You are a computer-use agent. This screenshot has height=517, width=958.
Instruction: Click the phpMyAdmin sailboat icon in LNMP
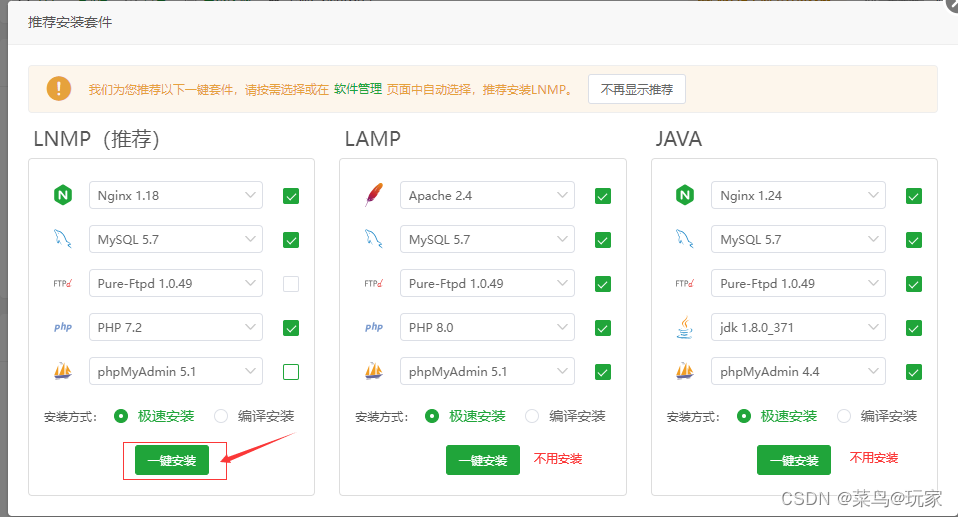[63, 371]
